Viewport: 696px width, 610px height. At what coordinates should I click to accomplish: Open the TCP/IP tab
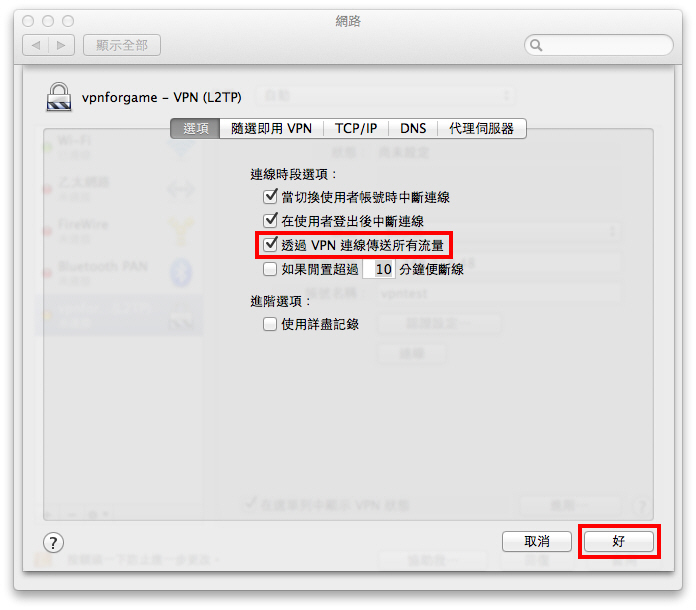click(356, 128)
